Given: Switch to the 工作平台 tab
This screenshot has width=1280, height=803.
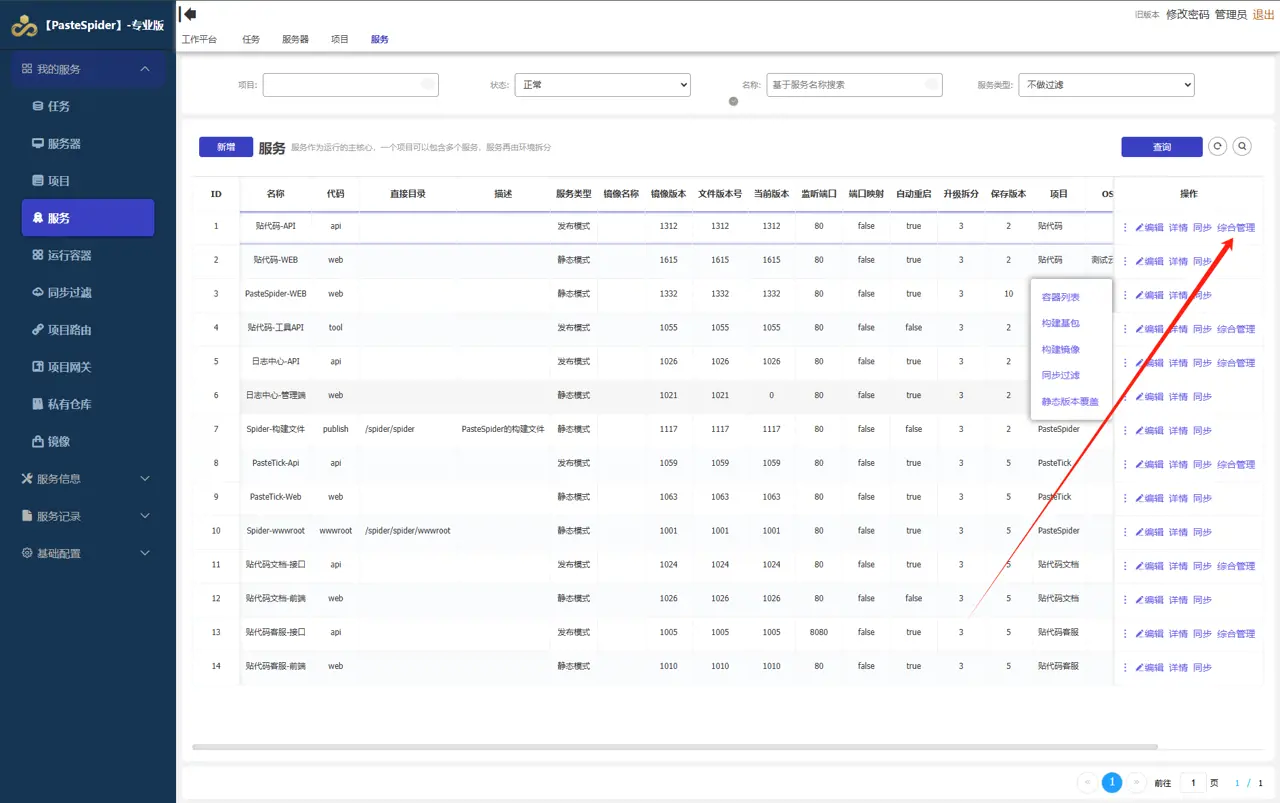Looking at the screenshot, I should pyautogui.click(x=199, y=39).
